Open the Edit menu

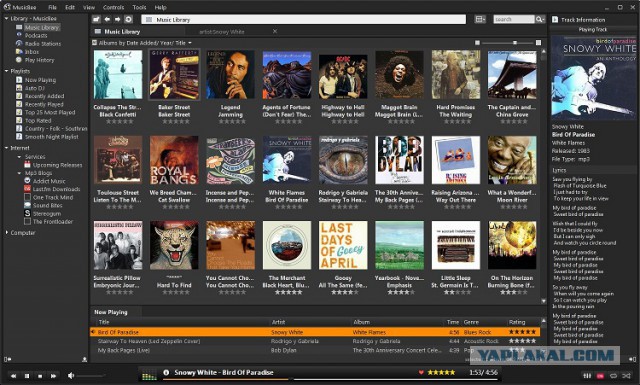tap(70, 7)
